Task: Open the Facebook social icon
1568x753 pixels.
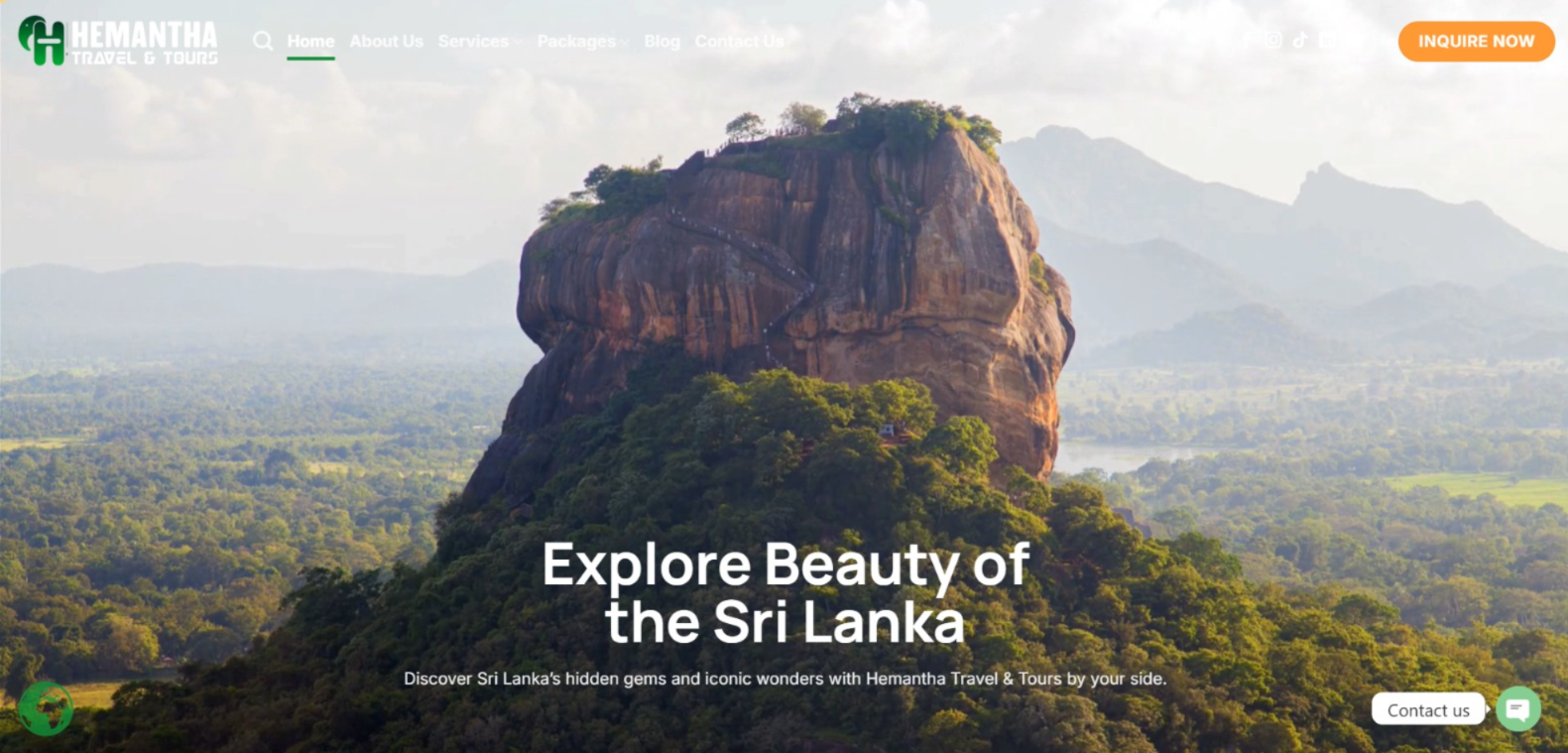Action: tap(1247, 40)
